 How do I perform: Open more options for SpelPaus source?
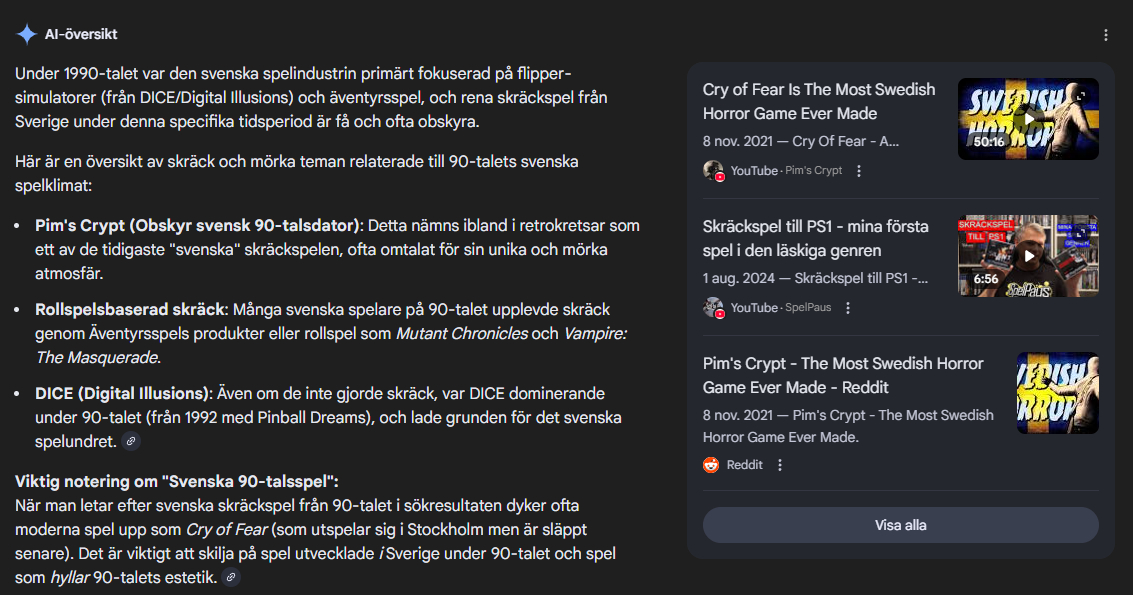(848, 308)
